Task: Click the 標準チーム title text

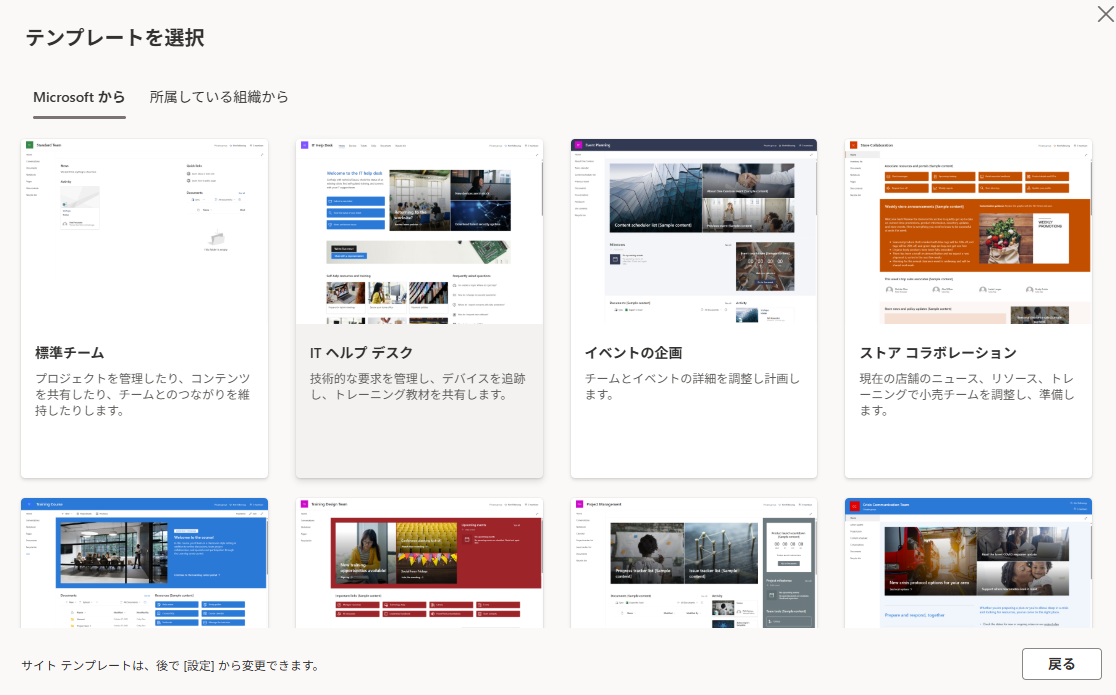Action: pos(70,352)
